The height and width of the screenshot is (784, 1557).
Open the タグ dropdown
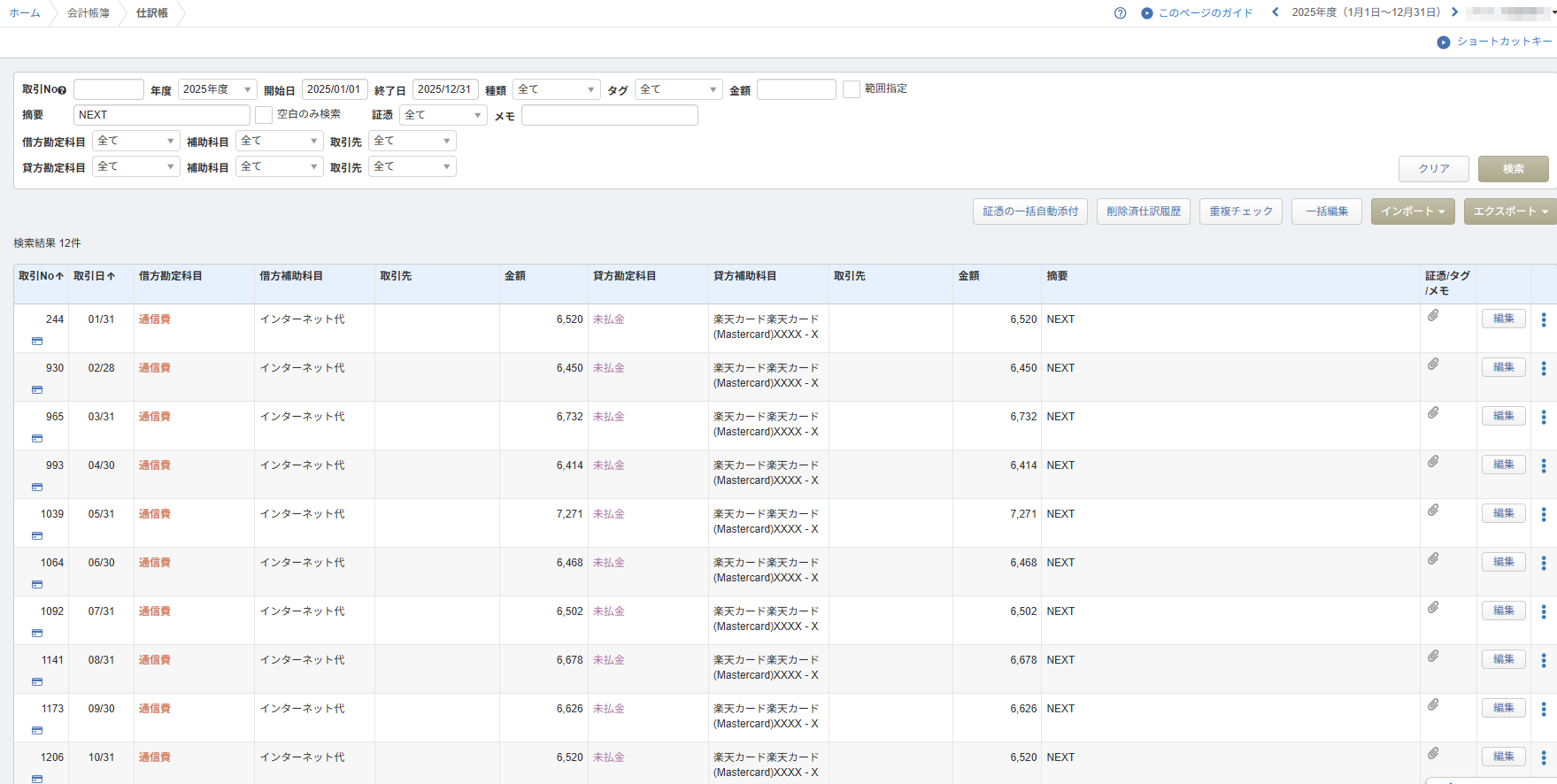678,89
